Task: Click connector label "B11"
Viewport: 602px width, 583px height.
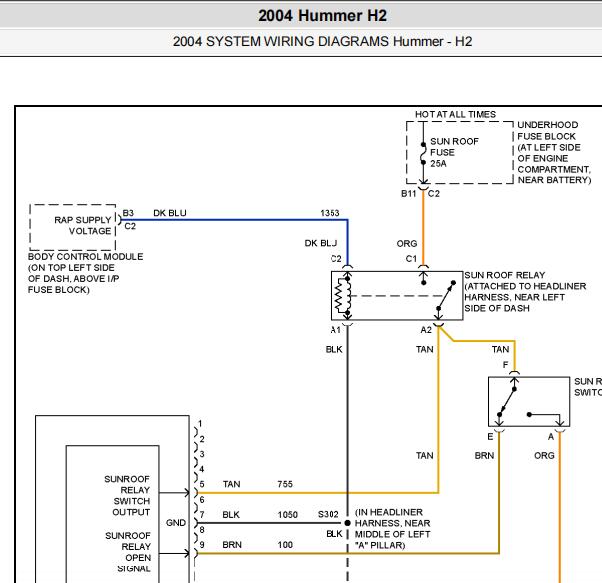Action: pyautogui.click(x=408, y=193)
